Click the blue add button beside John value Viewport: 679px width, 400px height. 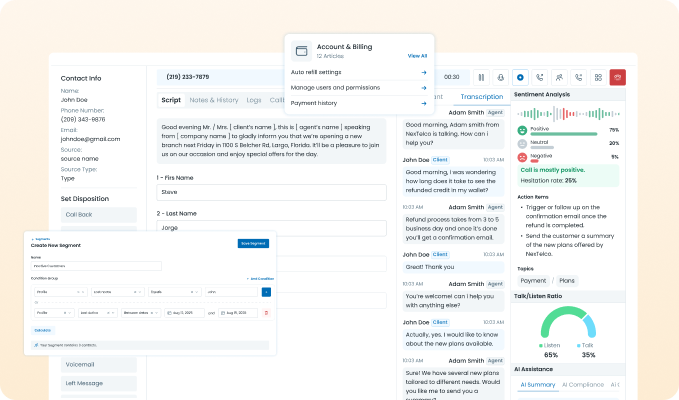[266, 292]
